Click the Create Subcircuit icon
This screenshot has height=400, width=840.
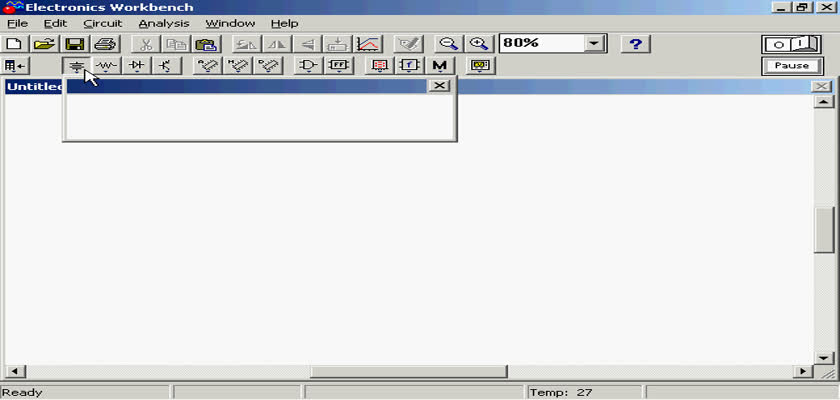(x=338, y=43)
